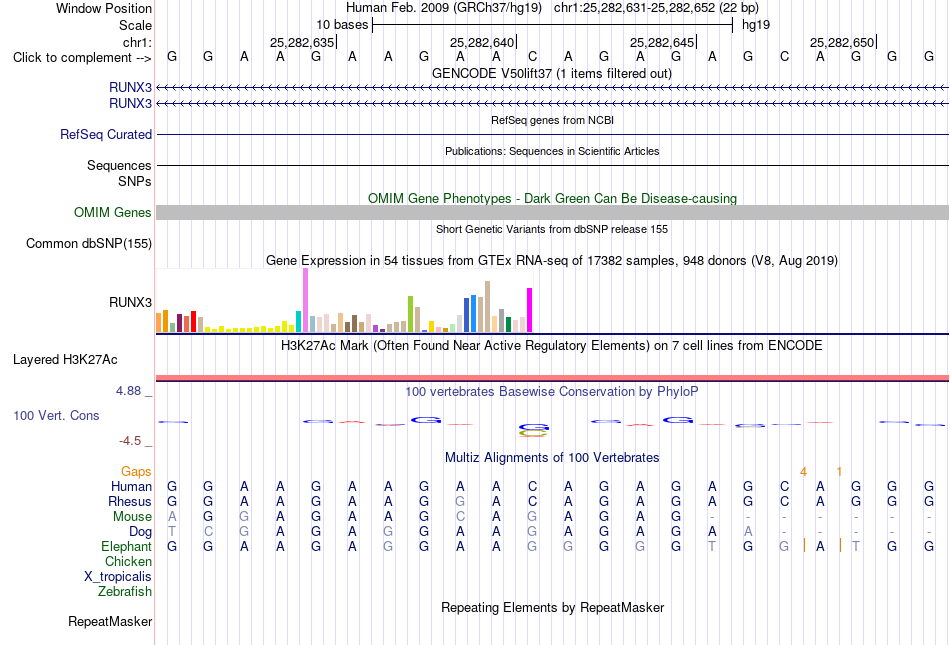Click the gray OMIM Genes bar

pos(552,213)
